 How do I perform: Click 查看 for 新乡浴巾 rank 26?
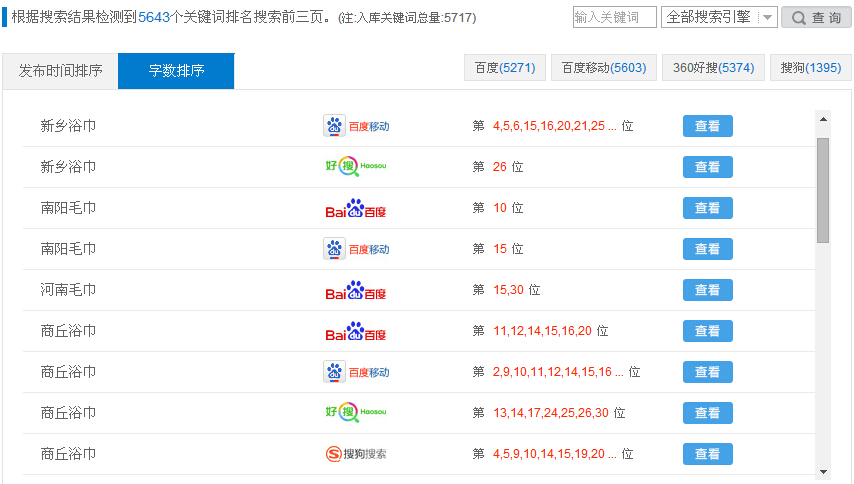[x=707, y=167]
